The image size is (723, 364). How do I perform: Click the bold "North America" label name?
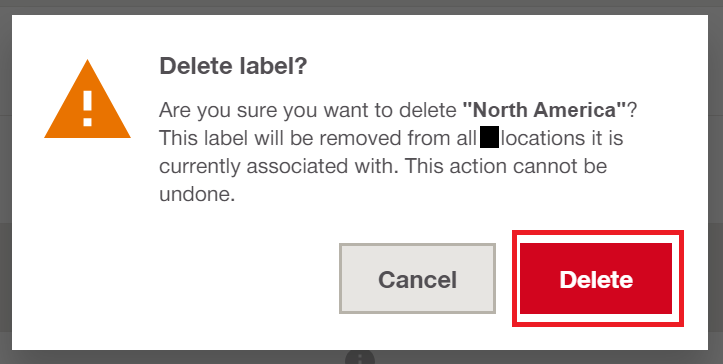point(545,110)
